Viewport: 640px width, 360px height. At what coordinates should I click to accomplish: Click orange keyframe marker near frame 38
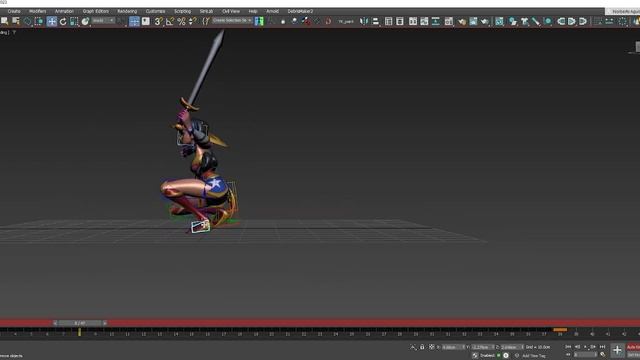(x=560, y=329)
